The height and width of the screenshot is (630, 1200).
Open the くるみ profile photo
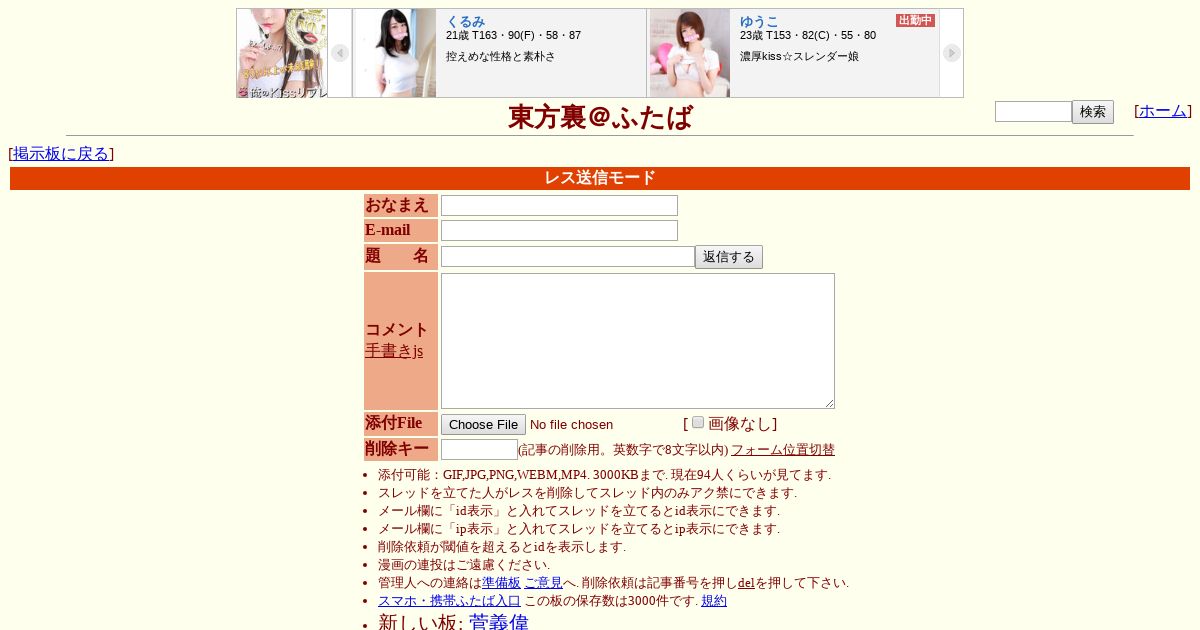[395, 53]
